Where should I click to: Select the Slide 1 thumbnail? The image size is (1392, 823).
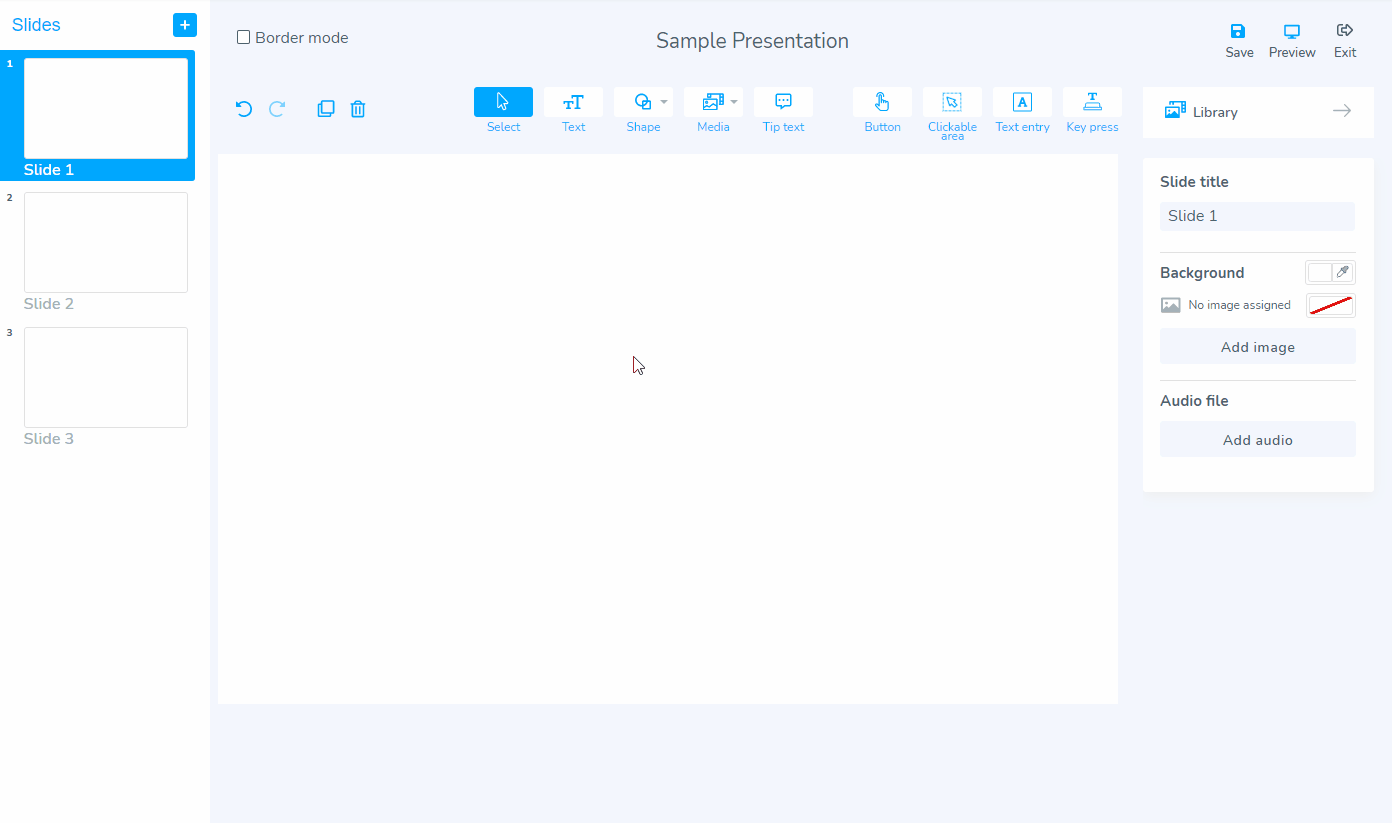106,108
